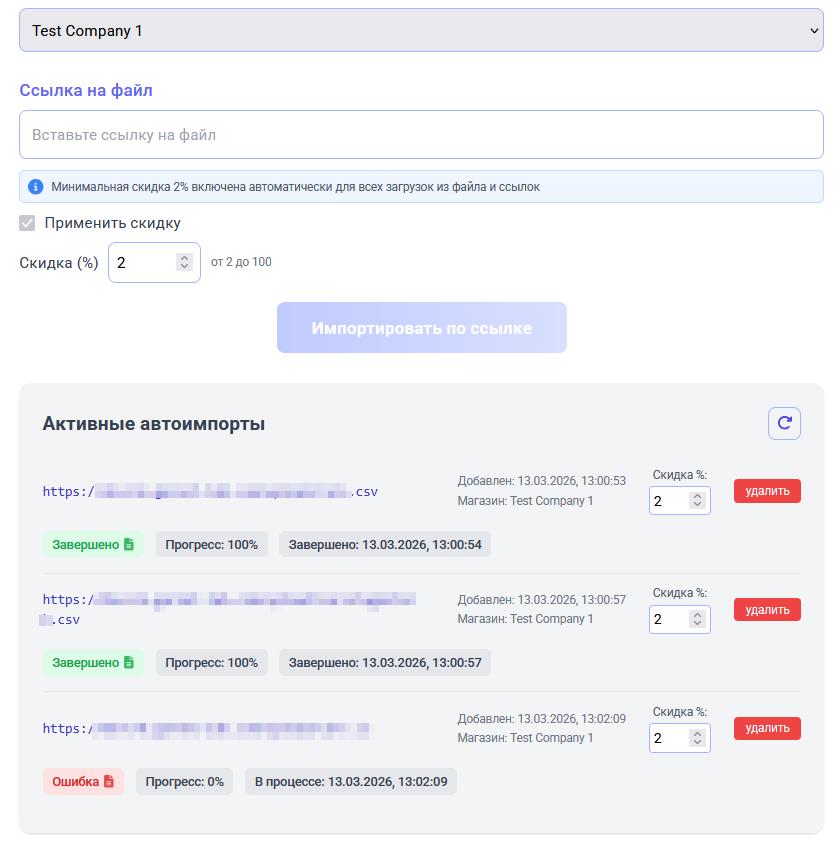This screenshot has height=850, width=837.
Task: Refresh the active auto-imports list
Action: (785, 423)
